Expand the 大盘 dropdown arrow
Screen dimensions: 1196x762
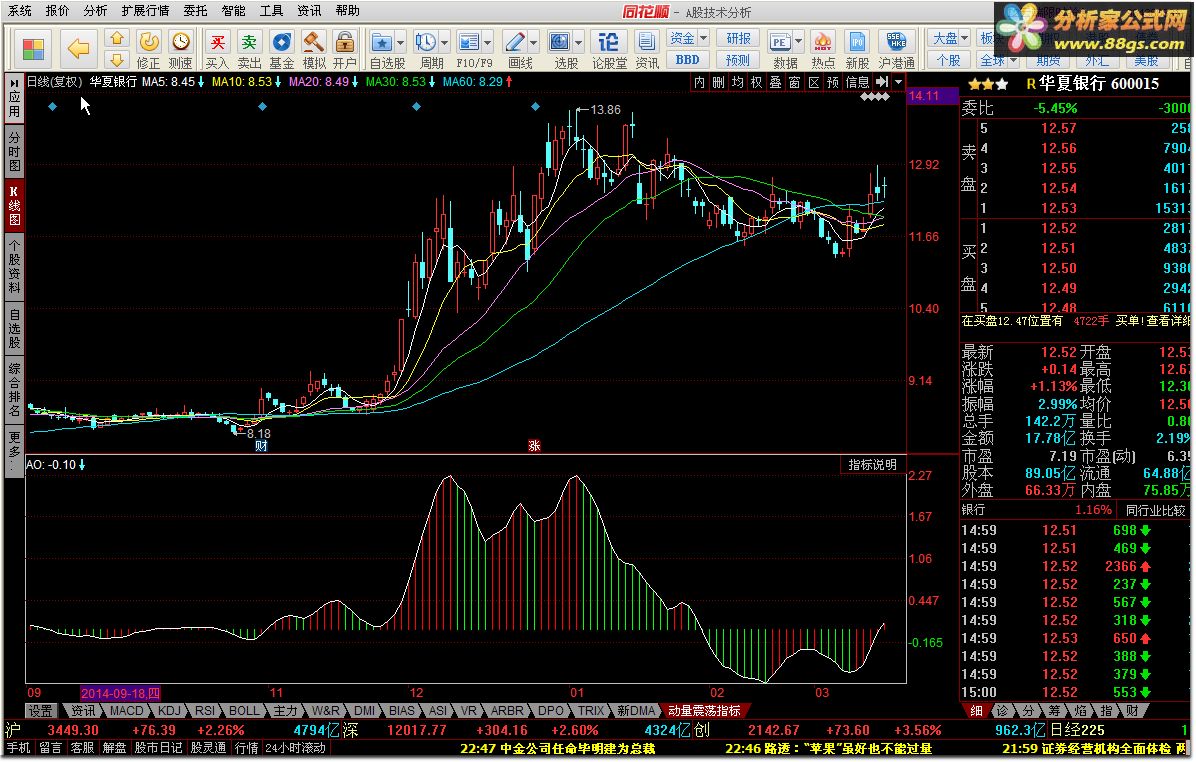pos(964,37)
